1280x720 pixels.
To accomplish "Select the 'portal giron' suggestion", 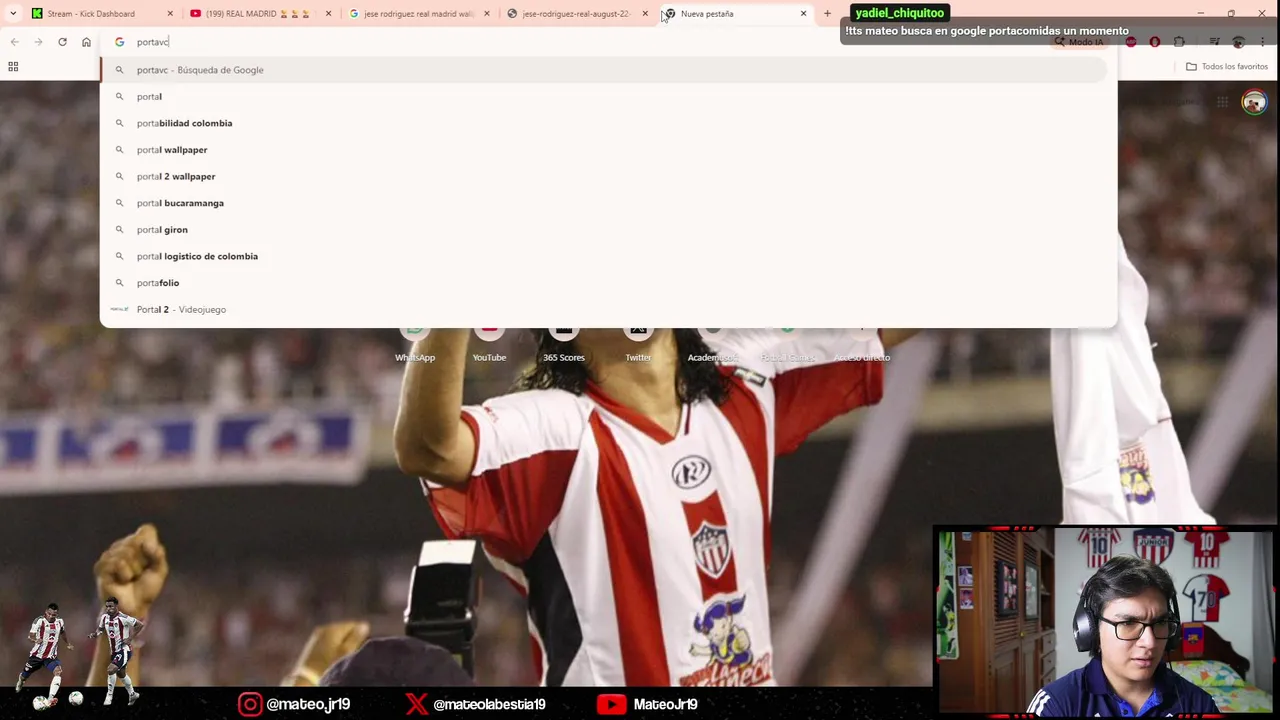I will click(x=608, y=230).
